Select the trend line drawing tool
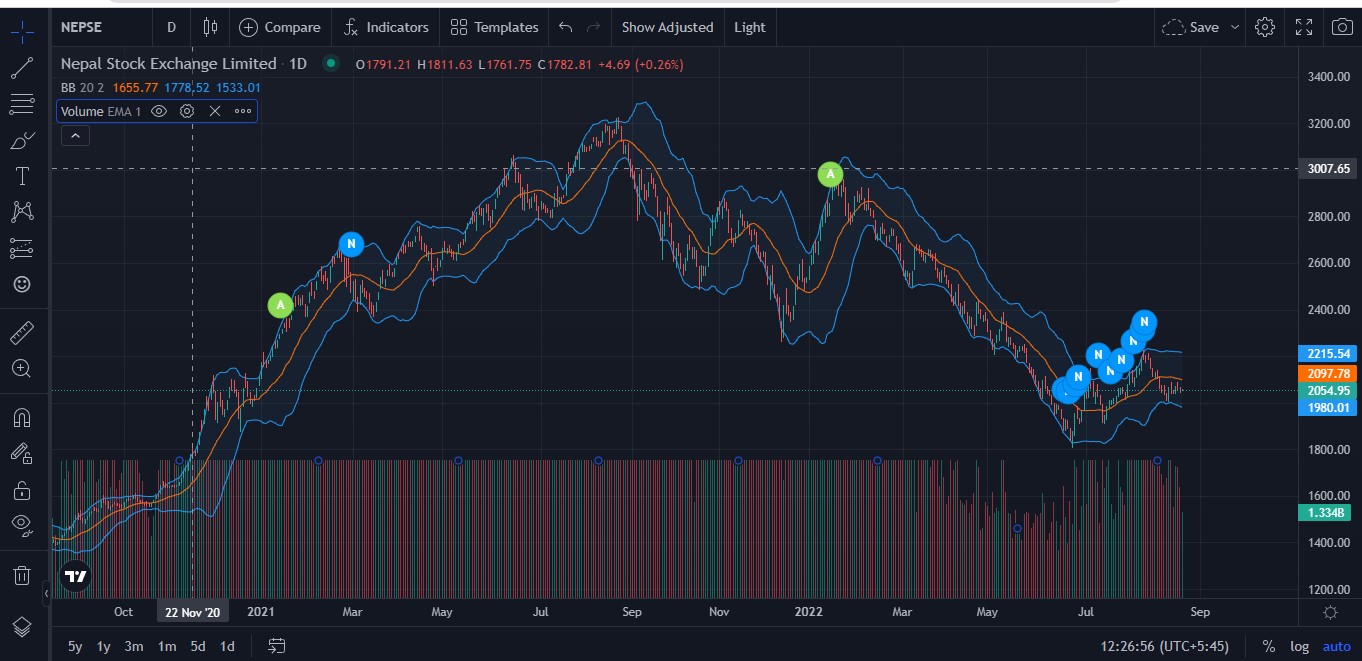This screenshot has height=661, width=1362. tap(22, 68)
